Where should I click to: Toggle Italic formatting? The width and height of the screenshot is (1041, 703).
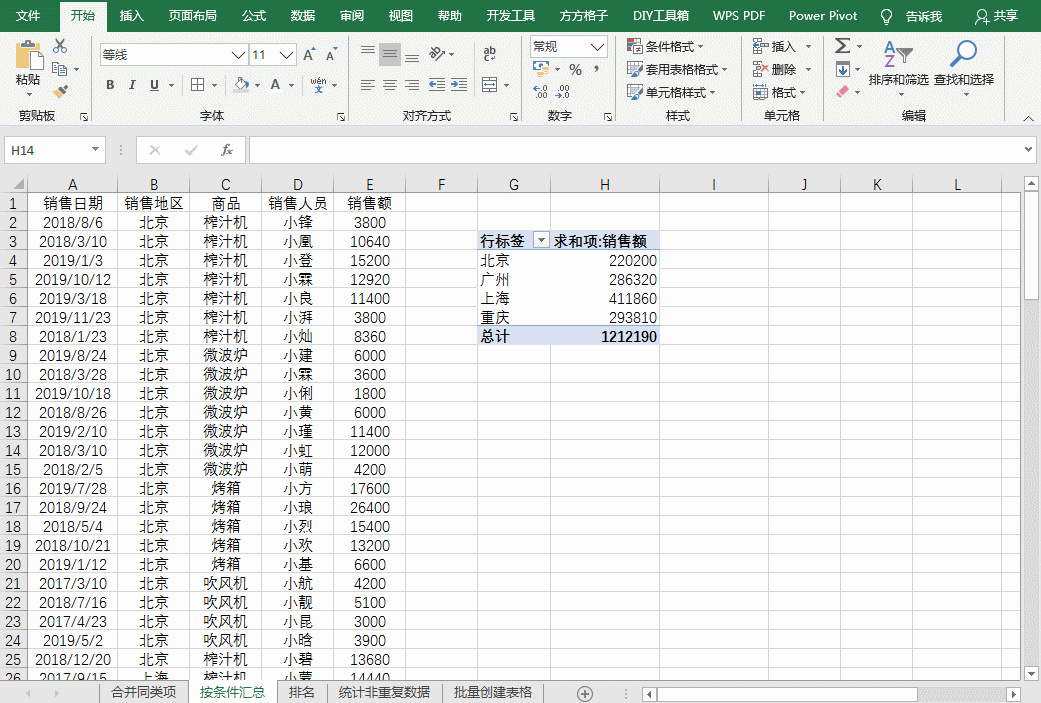(132, 85)
